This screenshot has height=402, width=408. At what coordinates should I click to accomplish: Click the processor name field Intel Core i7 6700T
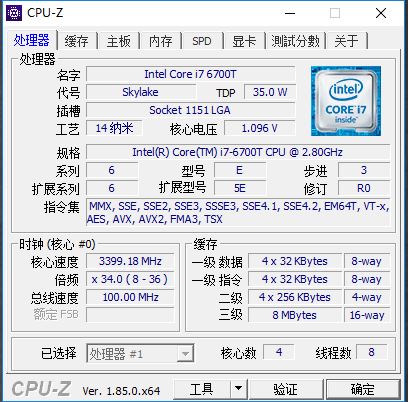point(190,74)
